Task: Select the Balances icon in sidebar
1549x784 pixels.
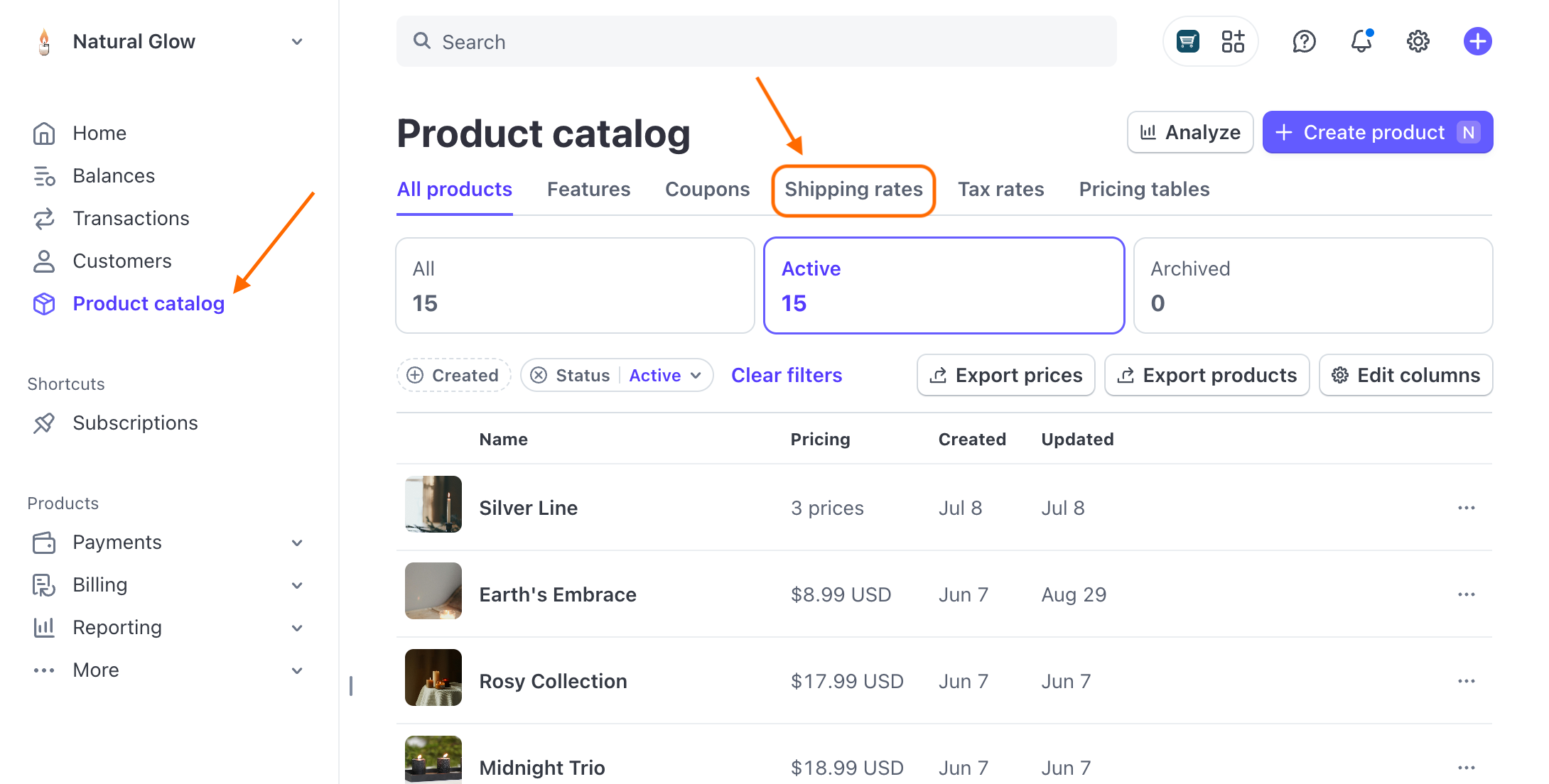Action: click(x=44, y=175)
